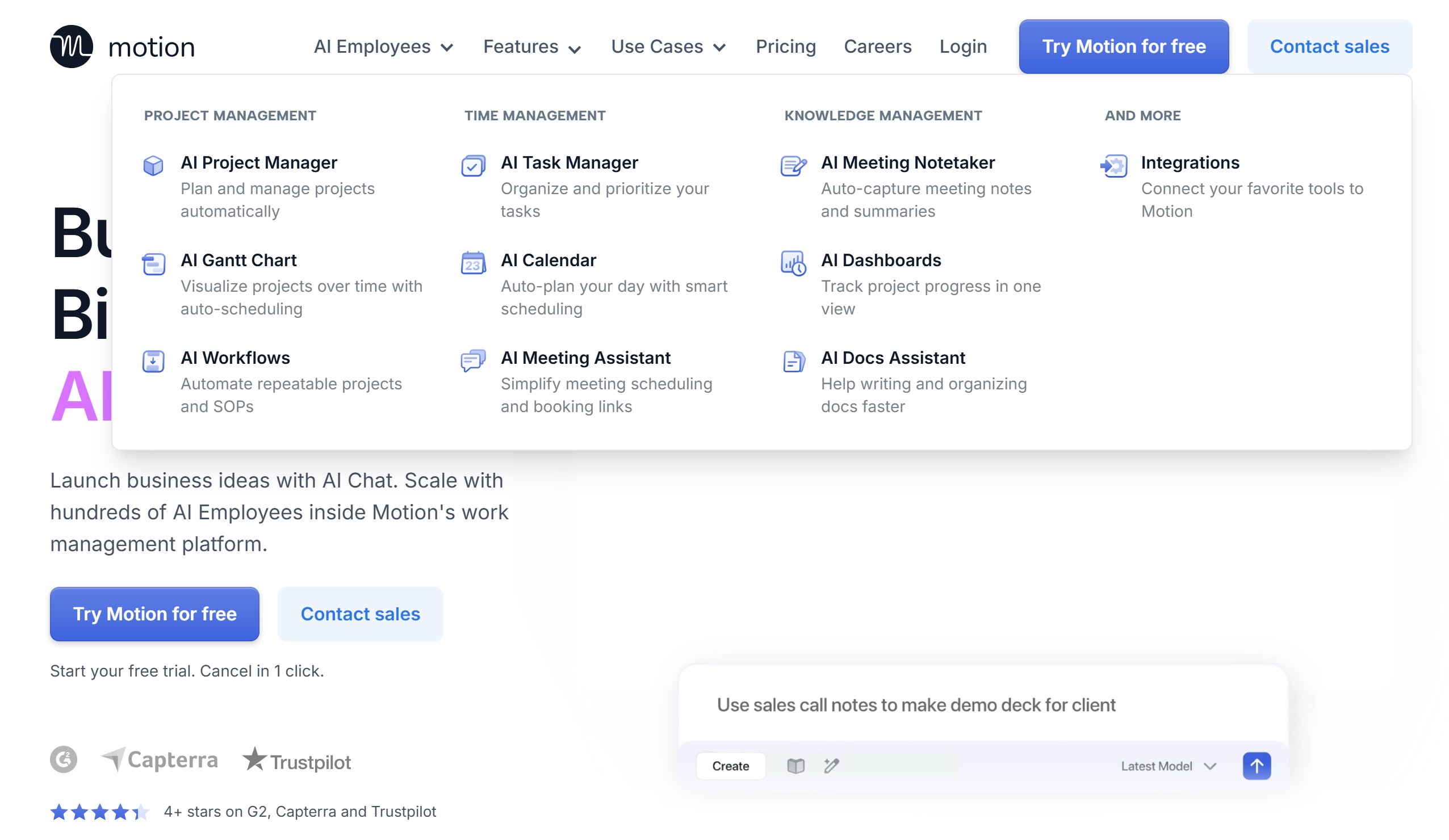Click hero Contact sales button
Viewport: 1449px width, 840px height.
[361, 614]
